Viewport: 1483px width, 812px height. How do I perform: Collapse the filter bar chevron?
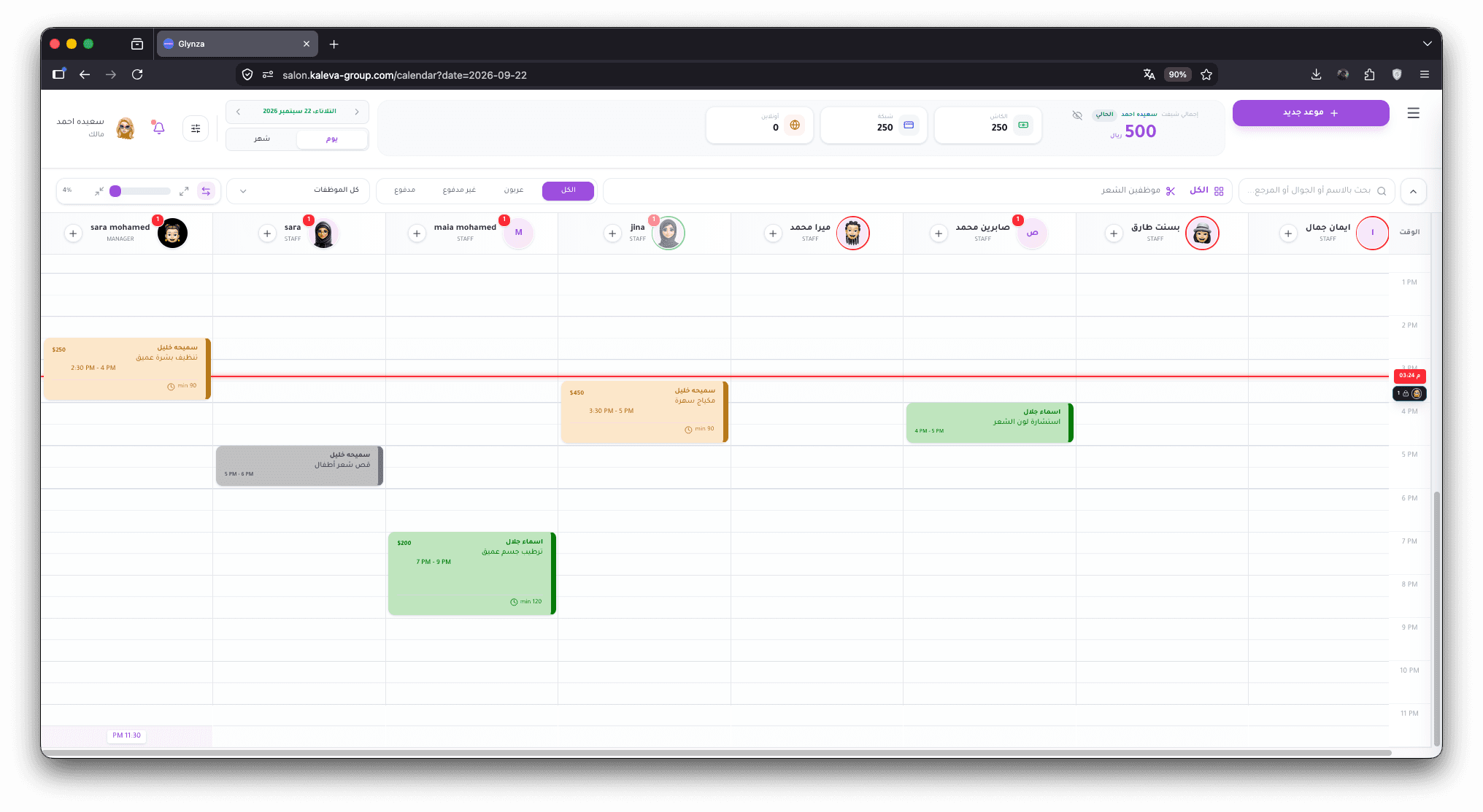click(x=1413, y=191)
